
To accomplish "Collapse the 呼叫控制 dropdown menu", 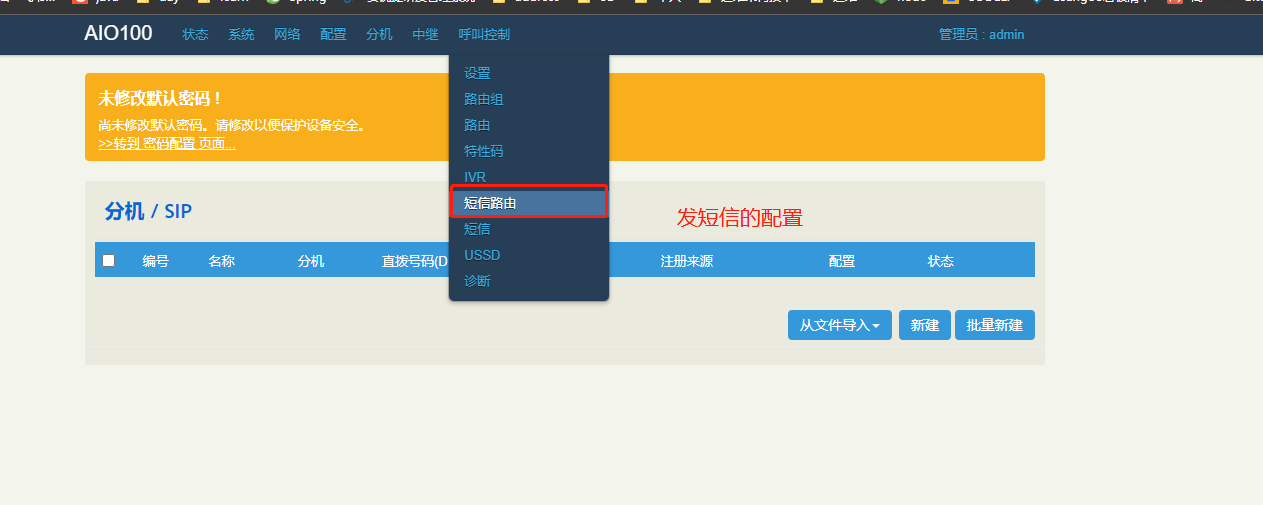I will pyautogui.click(x=484, y=35).
